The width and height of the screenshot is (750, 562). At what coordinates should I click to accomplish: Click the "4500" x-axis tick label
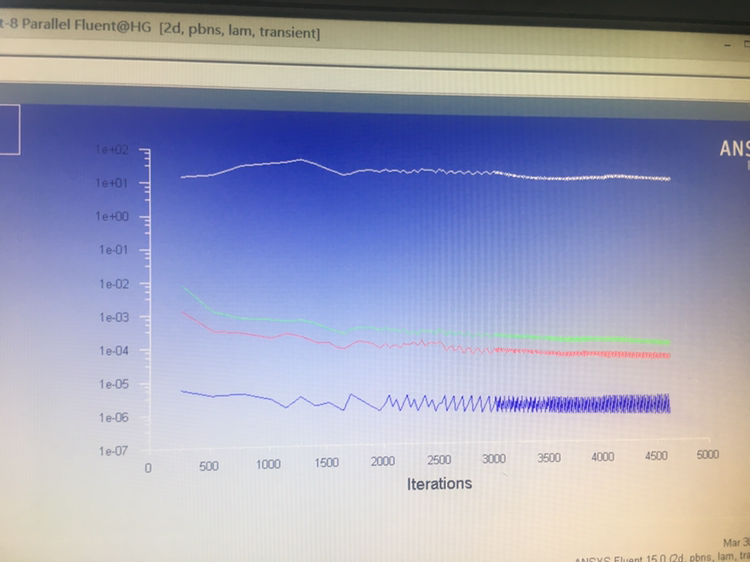[x=656, y=456]
